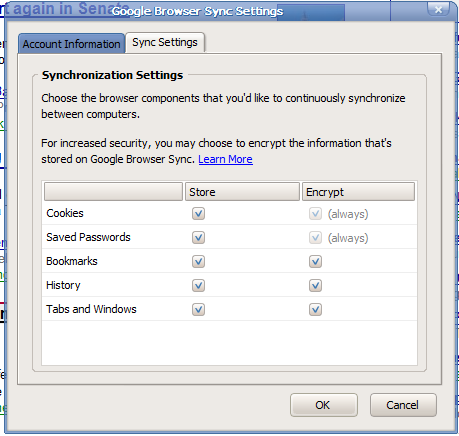Viewport: 459px width, 436px height.
Task: Click the always-on Encrypt checkbox for Saved Passwords
Action: pyautogui.click(x=315, y=238)
